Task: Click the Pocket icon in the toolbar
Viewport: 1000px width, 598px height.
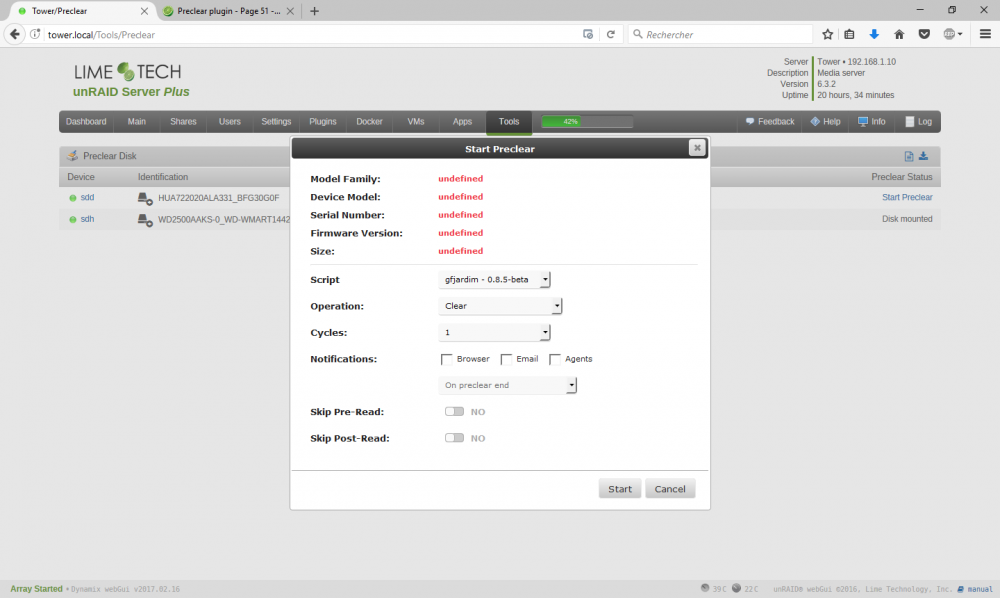Action: (924, 34)
